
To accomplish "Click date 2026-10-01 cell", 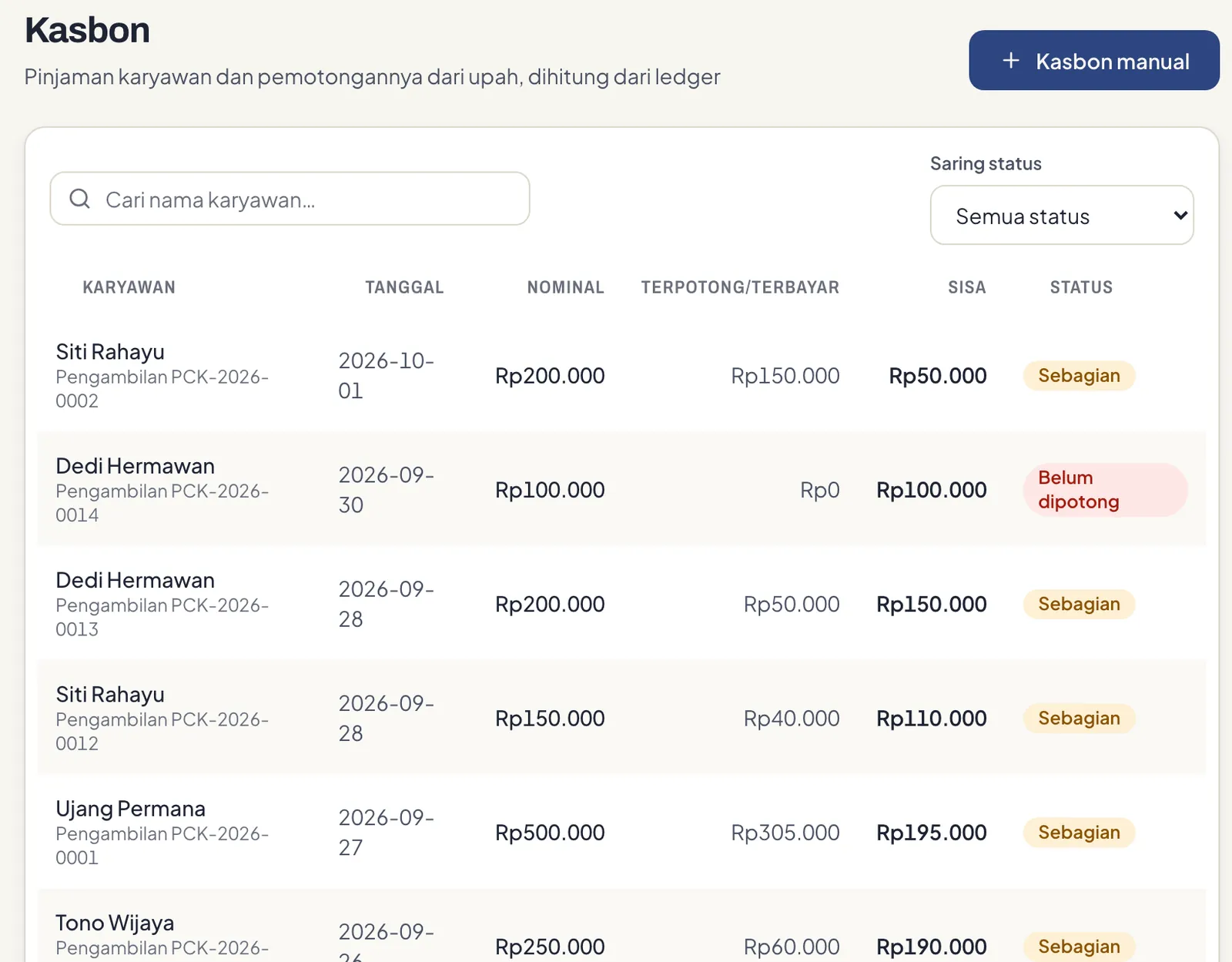I will (386, 375).
